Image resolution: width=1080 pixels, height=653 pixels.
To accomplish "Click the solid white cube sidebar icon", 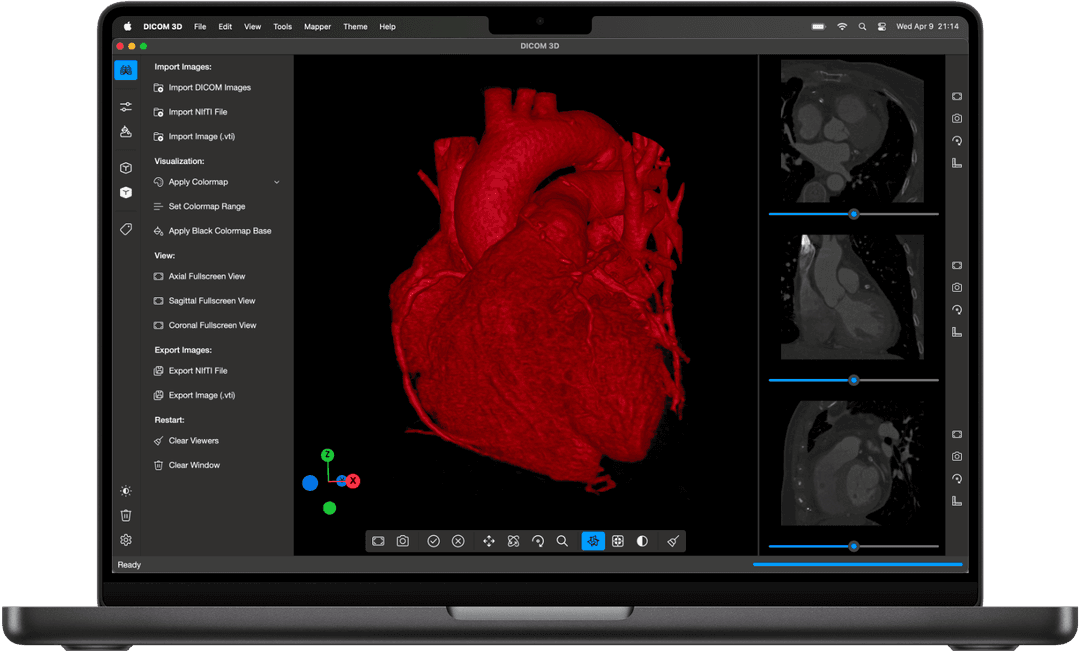I will 125,192.
